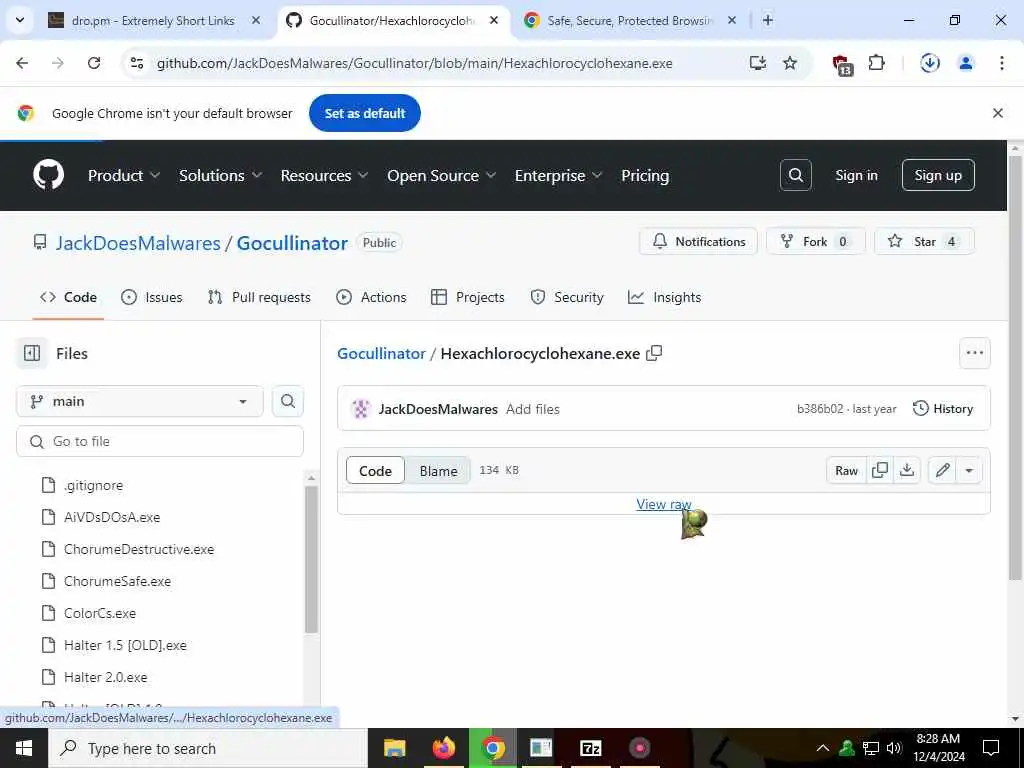Click the View raw link
The width and height of the screenshot is (1024, 768).
point(664,504)
